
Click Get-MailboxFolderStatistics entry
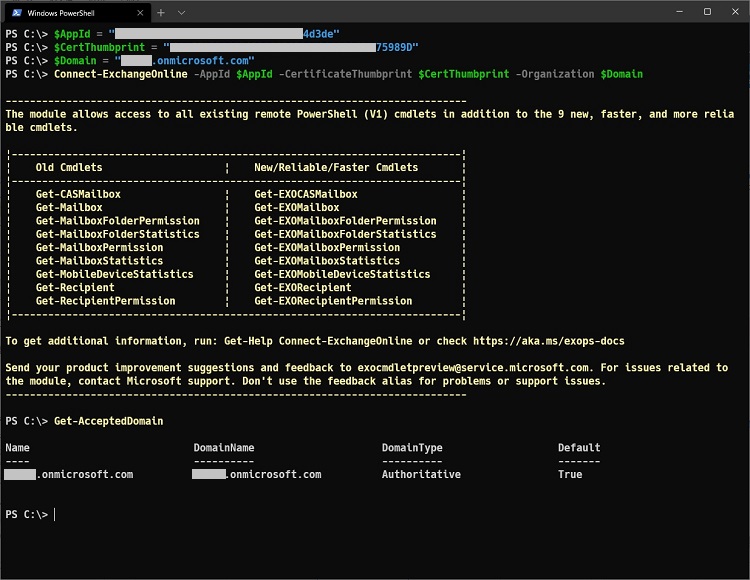pos(118,234)
